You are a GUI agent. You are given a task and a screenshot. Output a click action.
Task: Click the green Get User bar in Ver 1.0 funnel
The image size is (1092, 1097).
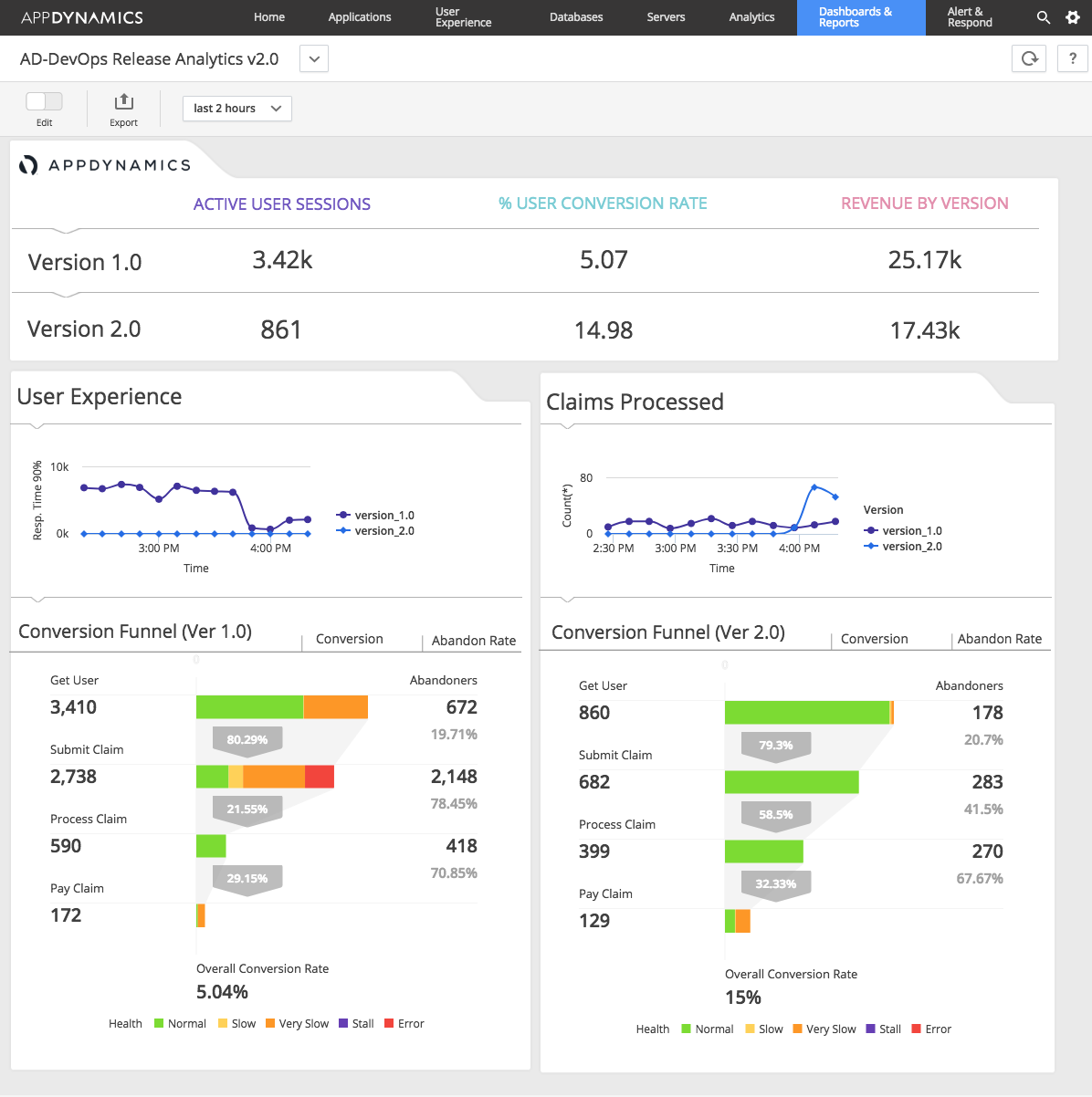250,707
